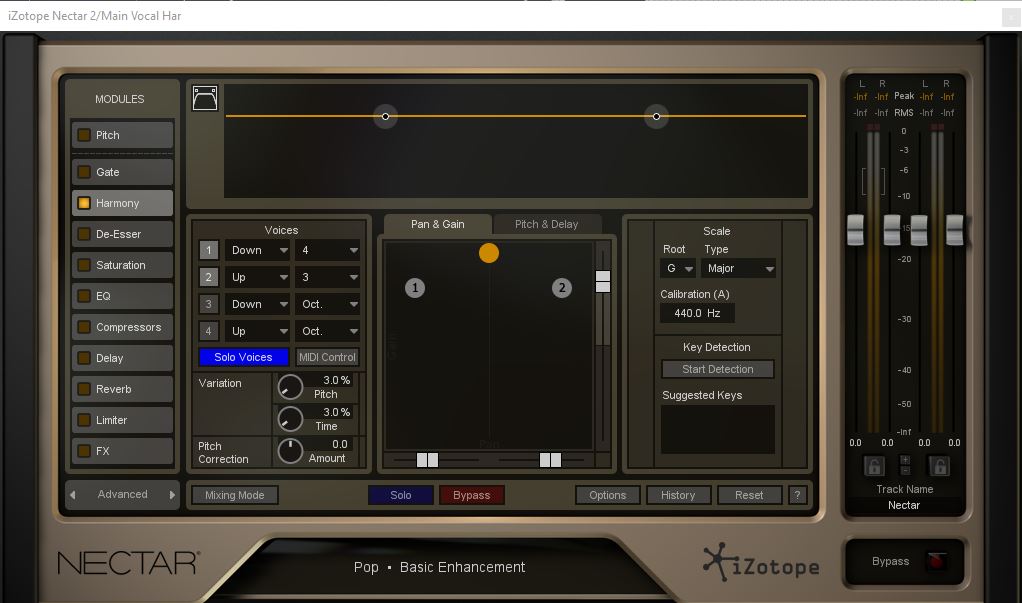This screenshot has height=603, width=1022.
Task: Select the Reverb module label
Action: 113,389
